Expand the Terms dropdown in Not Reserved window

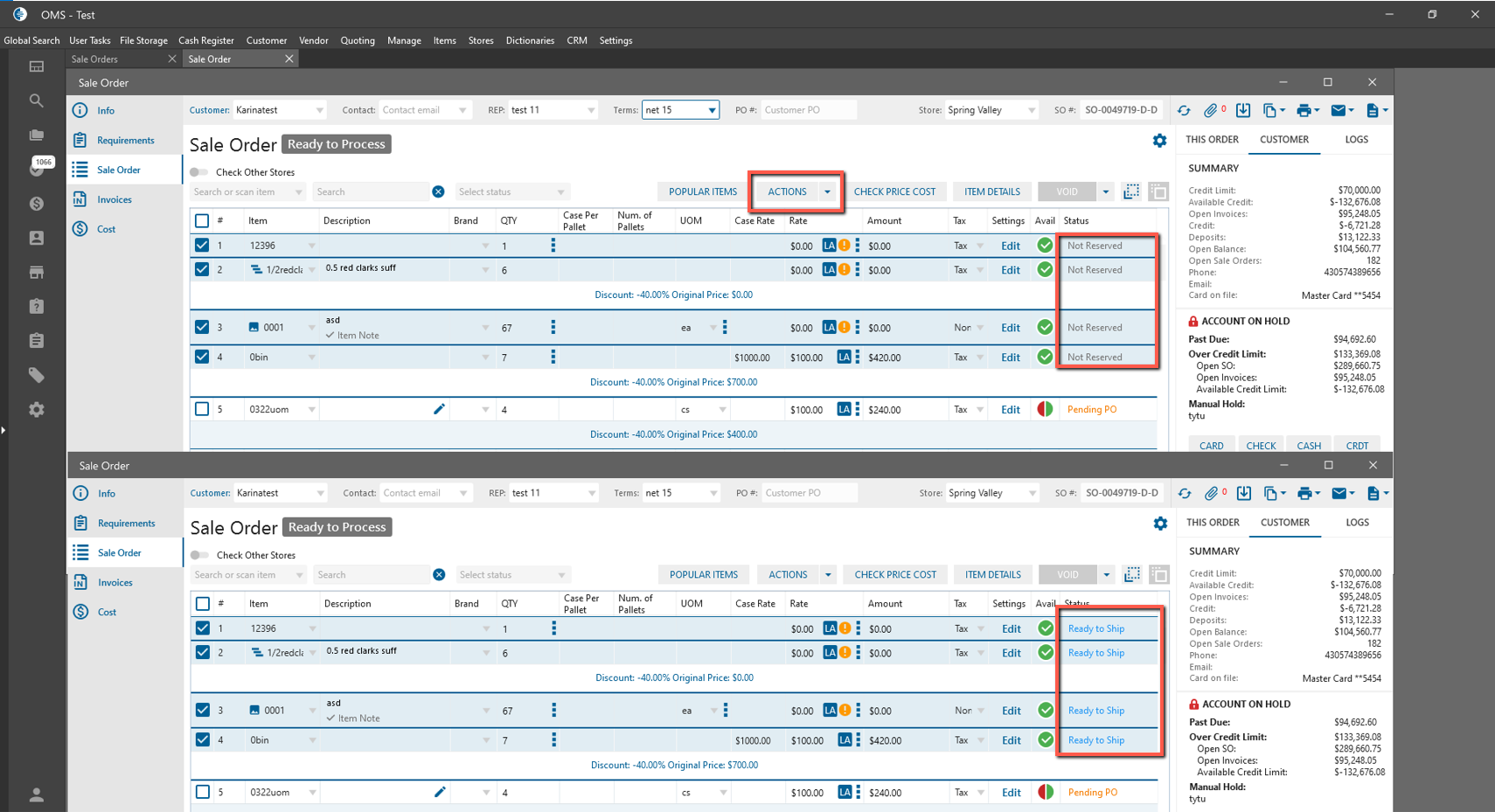click(x=712, y=110)
